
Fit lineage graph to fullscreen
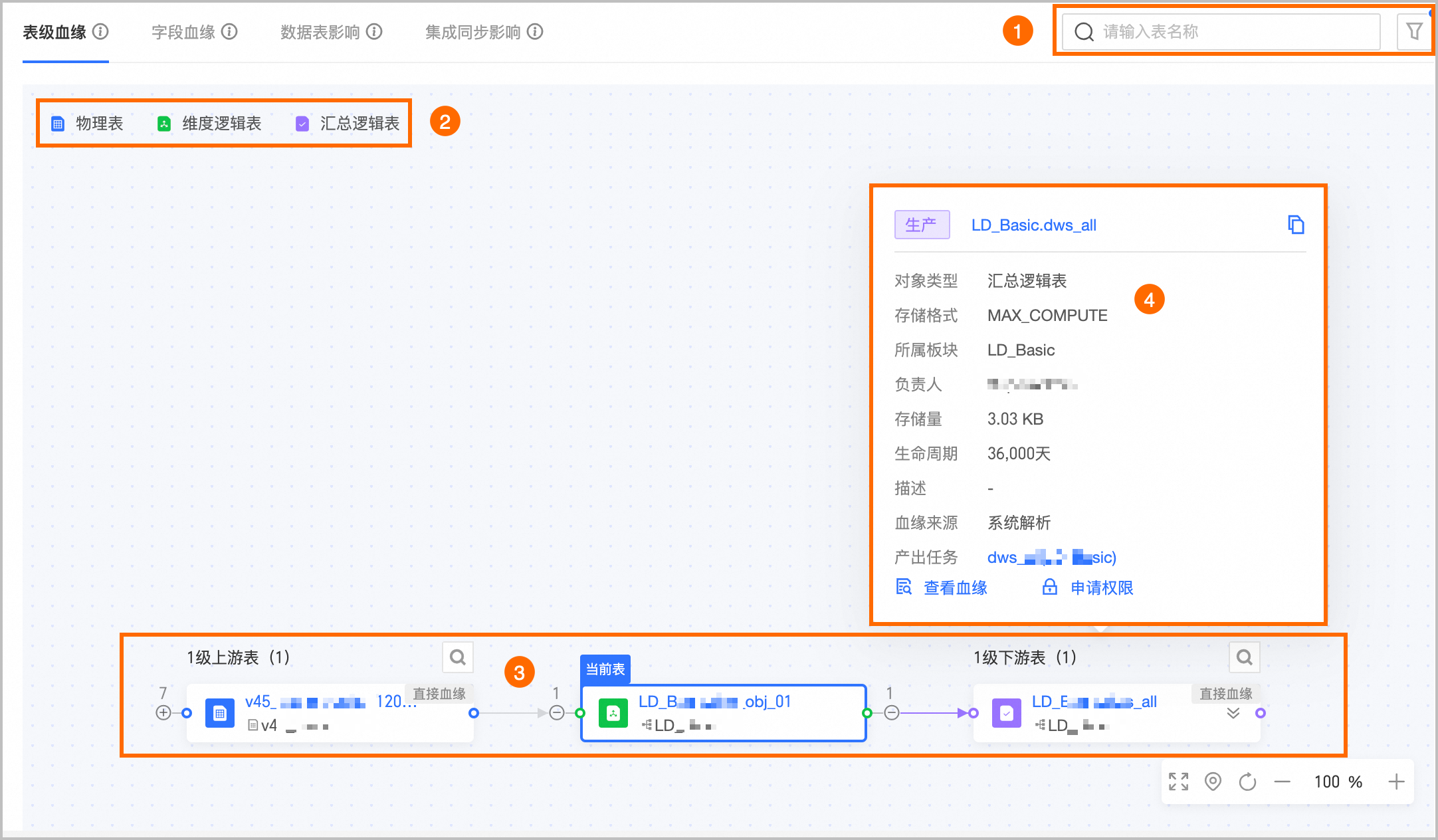coord(1178,782)
